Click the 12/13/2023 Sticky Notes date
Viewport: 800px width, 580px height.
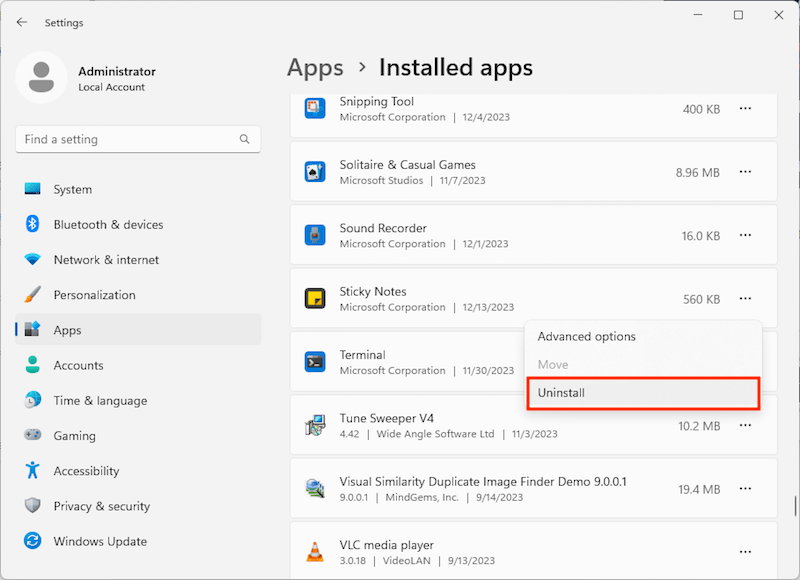[488, 307]
